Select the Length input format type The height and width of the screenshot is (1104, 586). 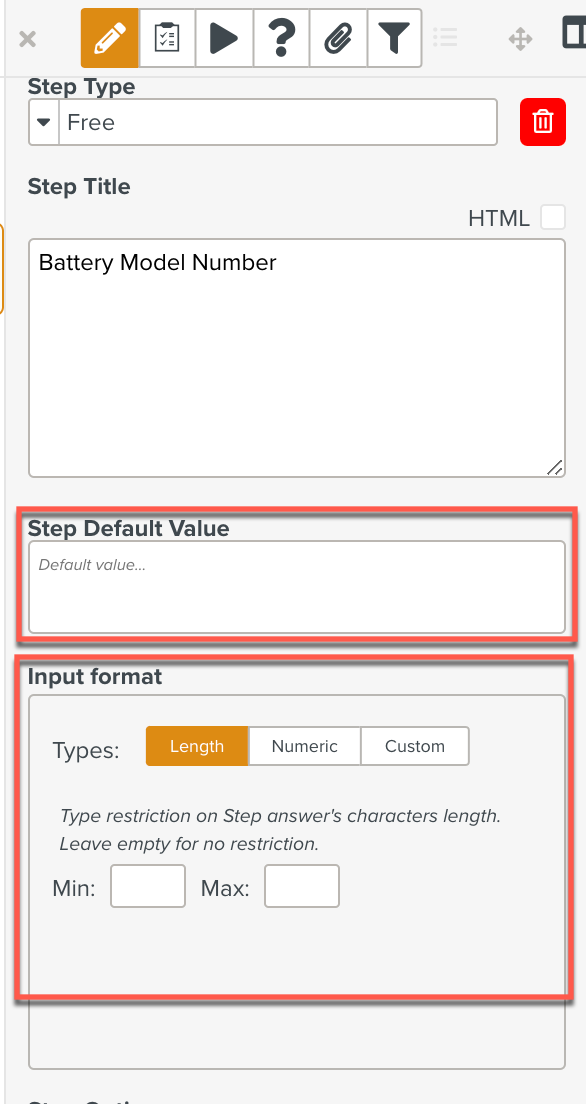pos(197,746)
